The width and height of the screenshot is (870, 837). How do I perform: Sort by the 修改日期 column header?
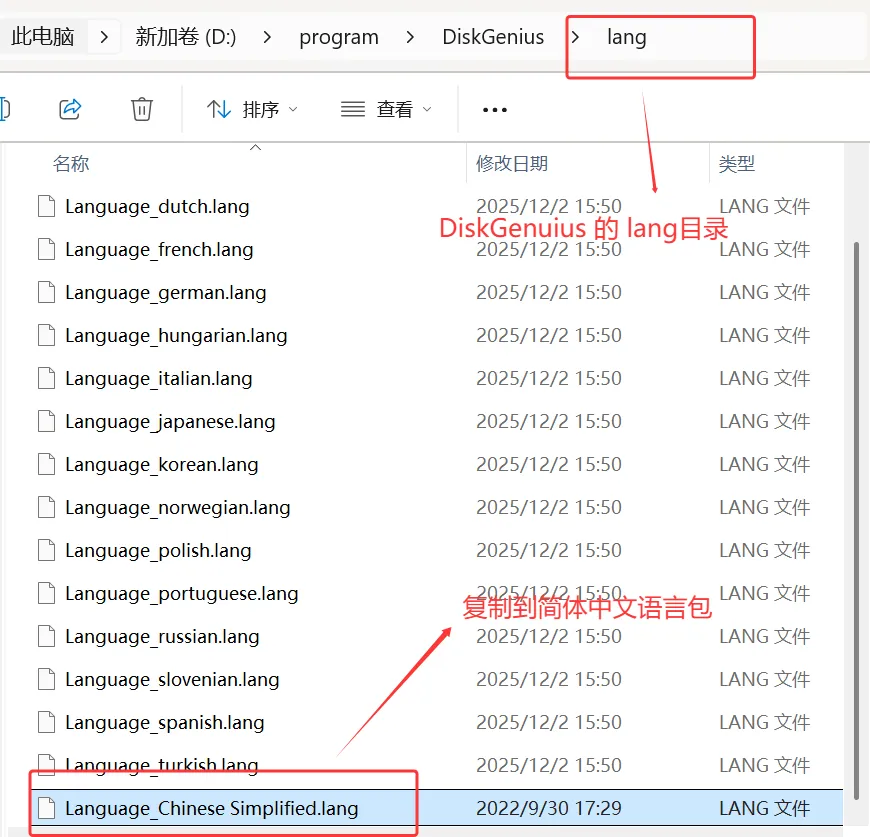(512, 164)
